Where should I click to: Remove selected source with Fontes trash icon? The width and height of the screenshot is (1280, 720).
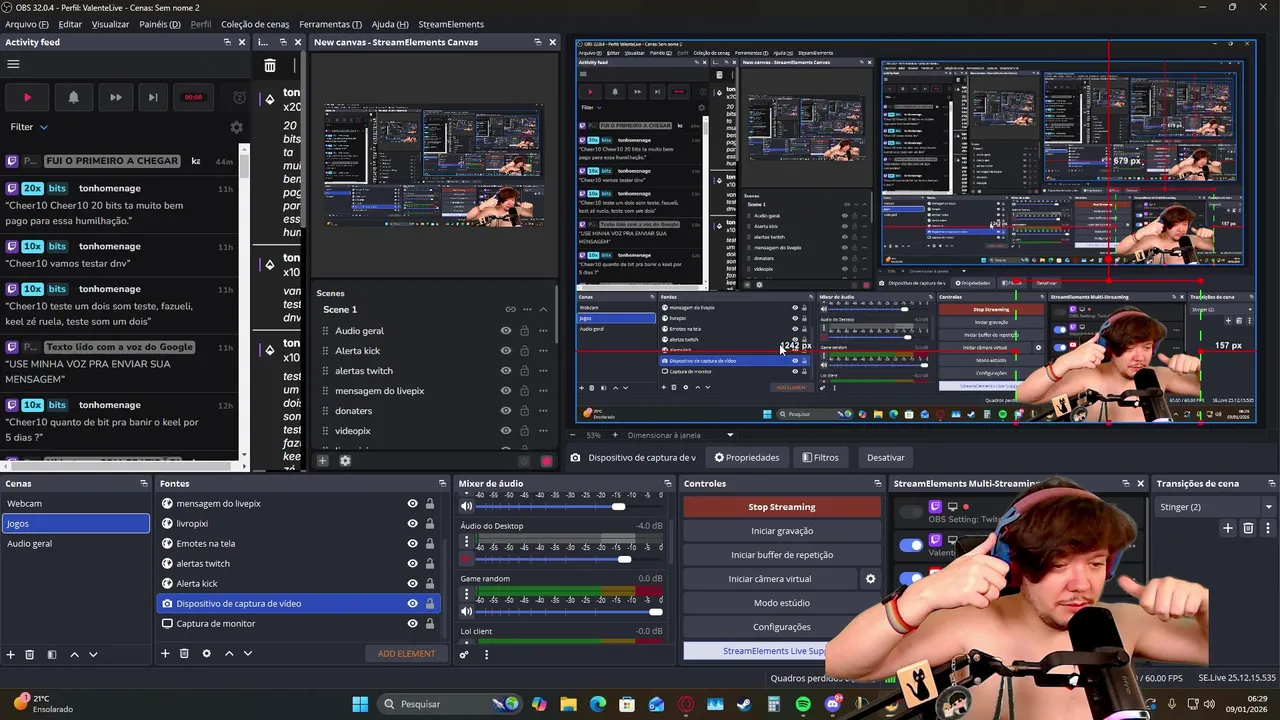click(184, 654)
